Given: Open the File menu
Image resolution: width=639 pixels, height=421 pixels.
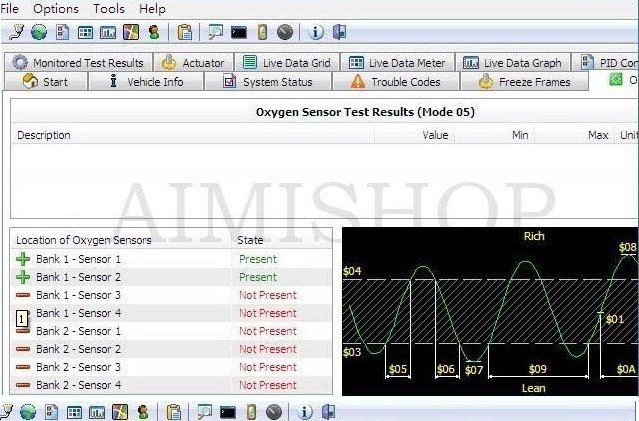Looking at the screenshot, I should 9,9.
